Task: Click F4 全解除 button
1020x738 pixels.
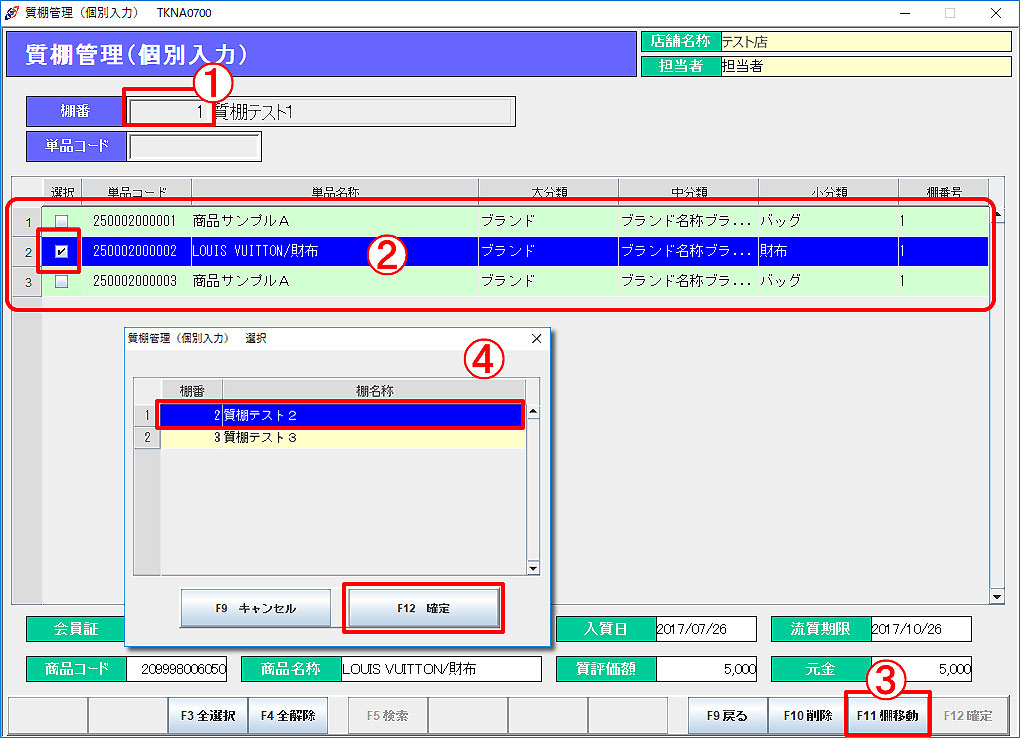Action: 287,715
